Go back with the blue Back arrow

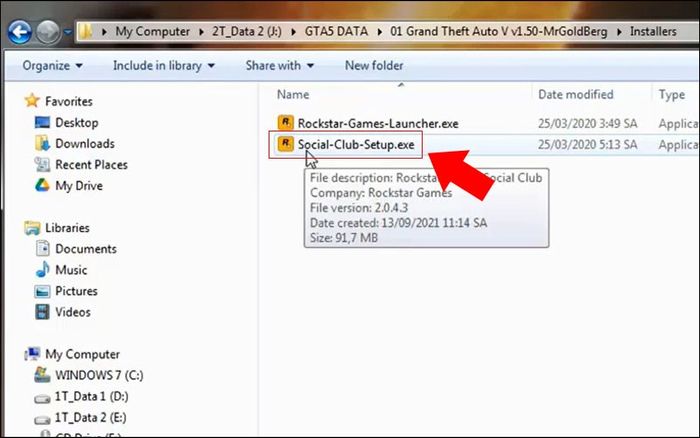click(19, 32)
